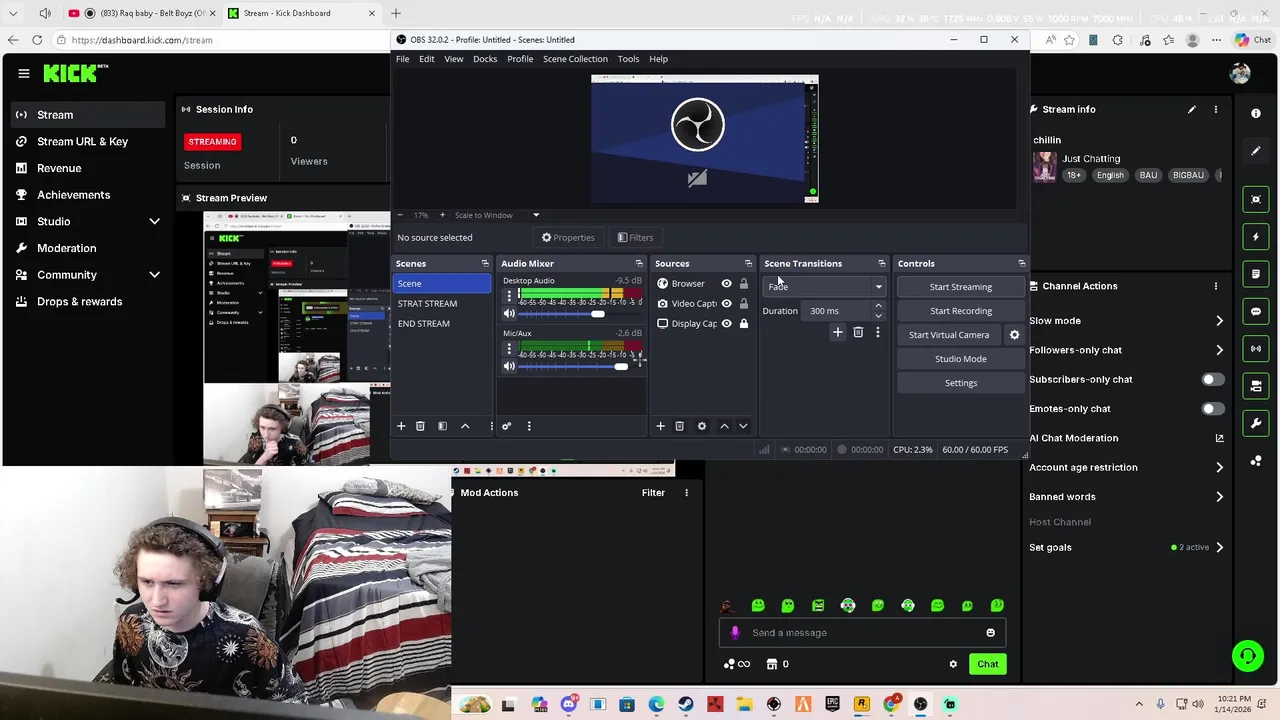Open OBS Settings button
The width and height of the screenshot is (1280, 720).
961,383
